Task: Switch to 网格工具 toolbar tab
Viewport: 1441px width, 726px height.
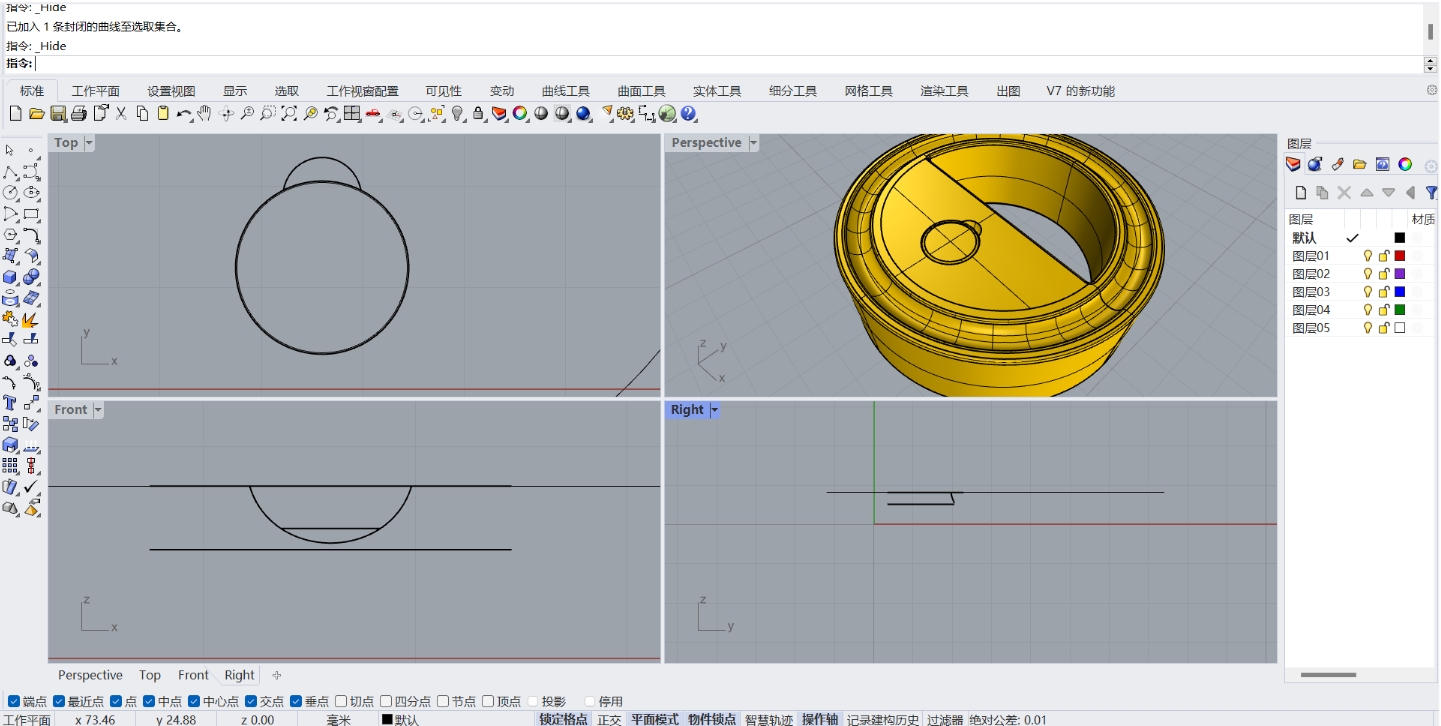Action: point(869,91)
